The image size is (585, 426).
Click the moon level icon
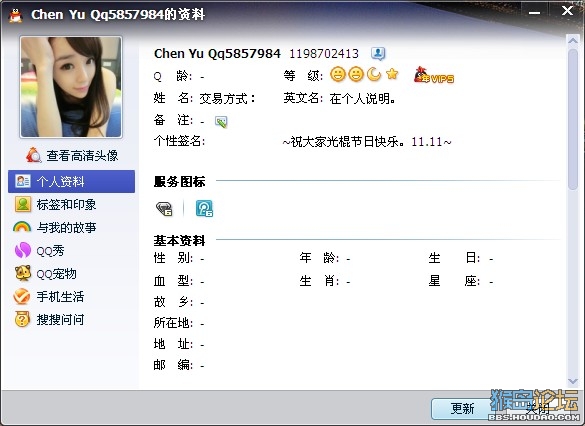coord(374,74)
